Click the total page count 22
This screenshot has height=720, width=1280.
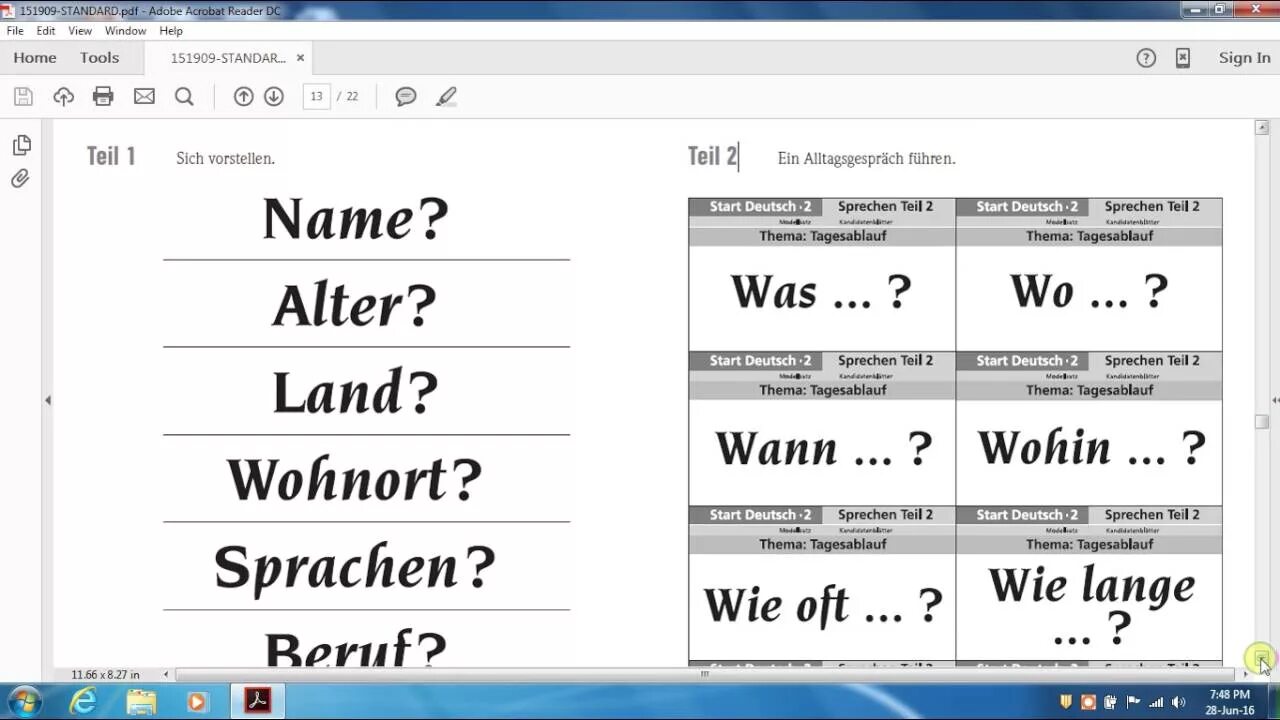[x=352, y=96]
